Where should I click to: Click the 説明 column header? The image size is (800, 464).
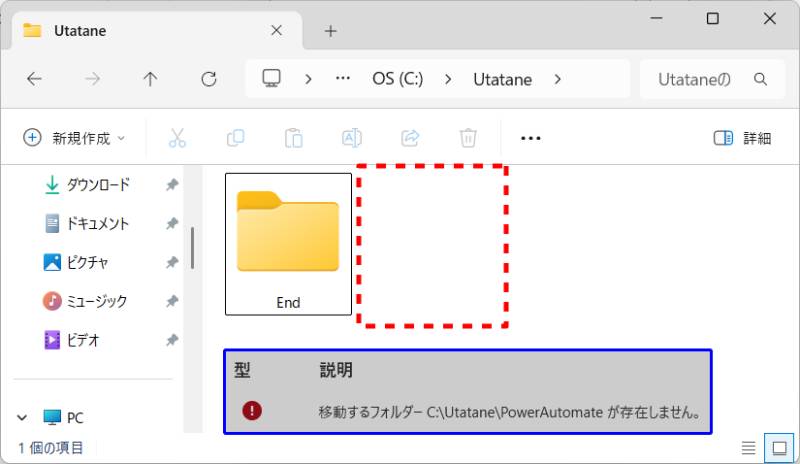336,370
